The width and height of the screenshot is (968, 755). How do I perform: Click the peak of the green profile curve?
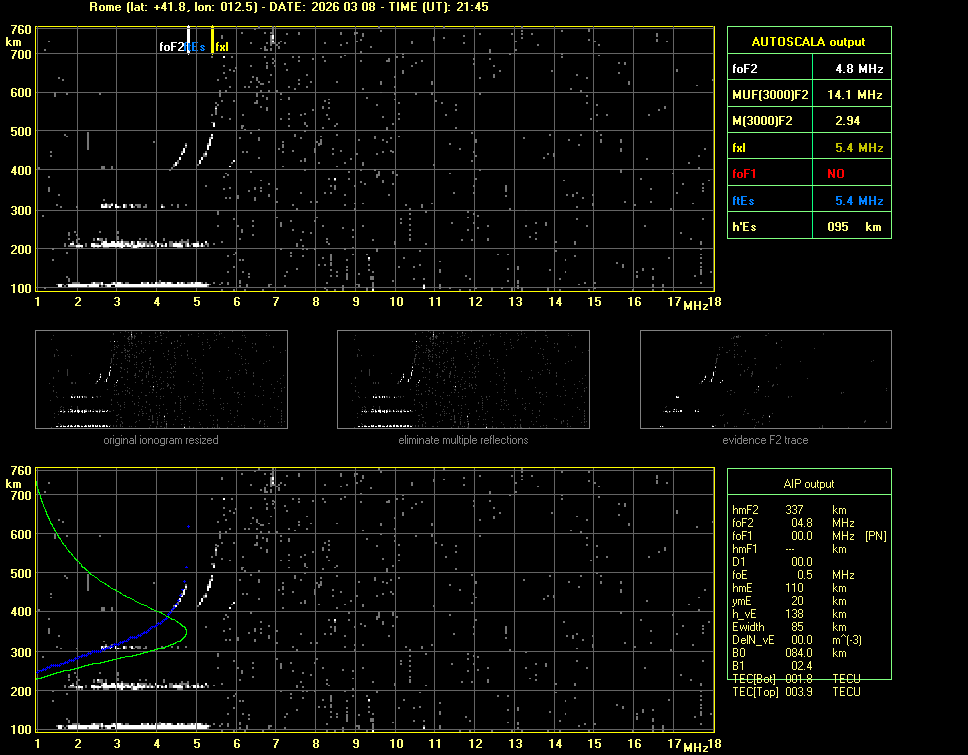(x=187, y=632)
